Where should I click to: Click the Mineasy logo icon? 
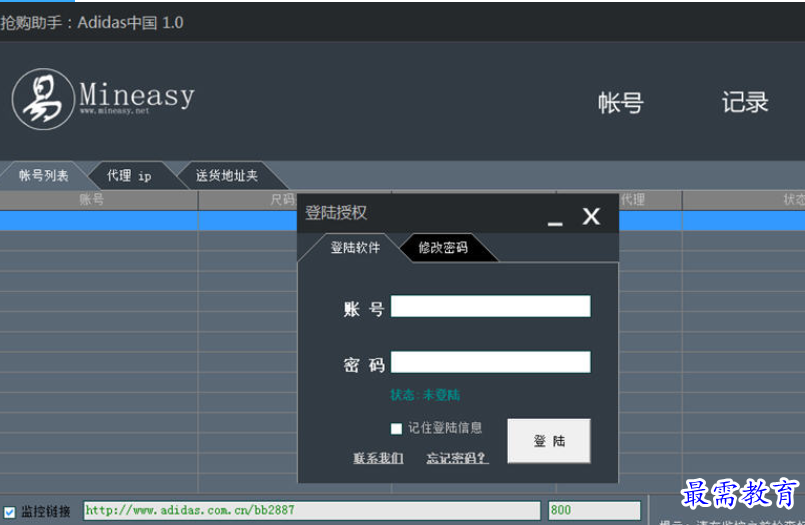(x=43, y=99)
